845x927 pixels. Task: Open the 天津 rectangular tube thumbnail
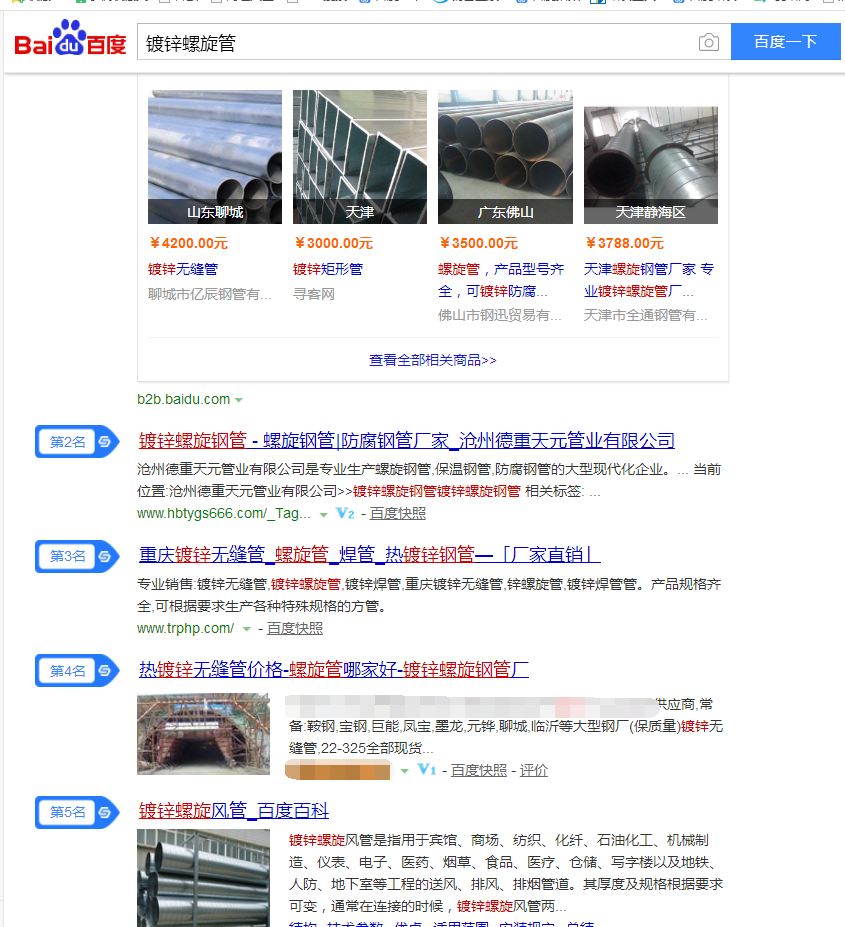click(x=360, y=157)
